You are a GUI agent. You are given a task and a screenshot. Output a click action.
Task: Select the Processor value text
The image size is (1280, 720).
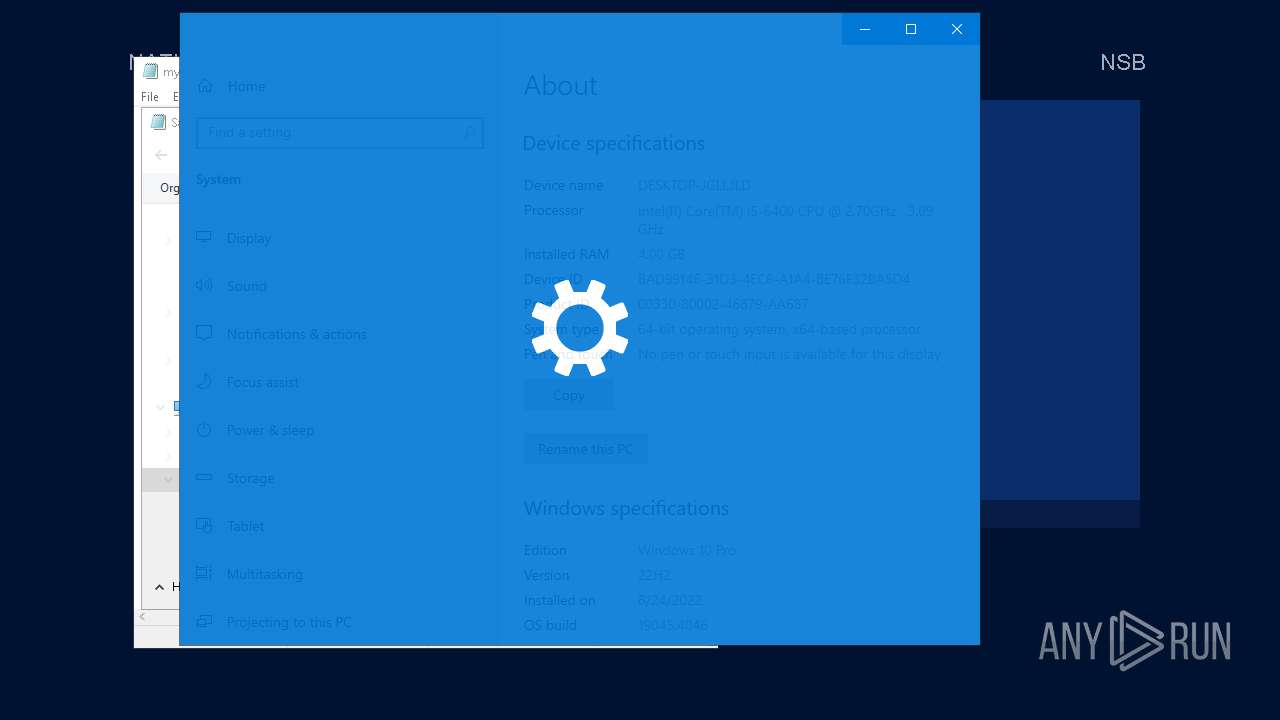[x=786, y=220]
